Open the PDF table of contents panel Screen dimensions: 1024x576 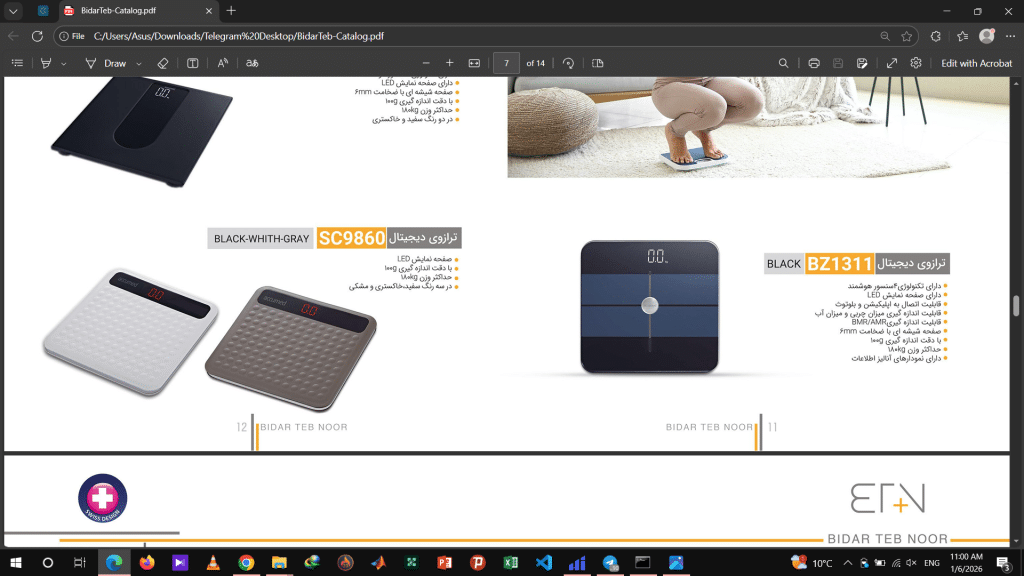pos(18,63)
